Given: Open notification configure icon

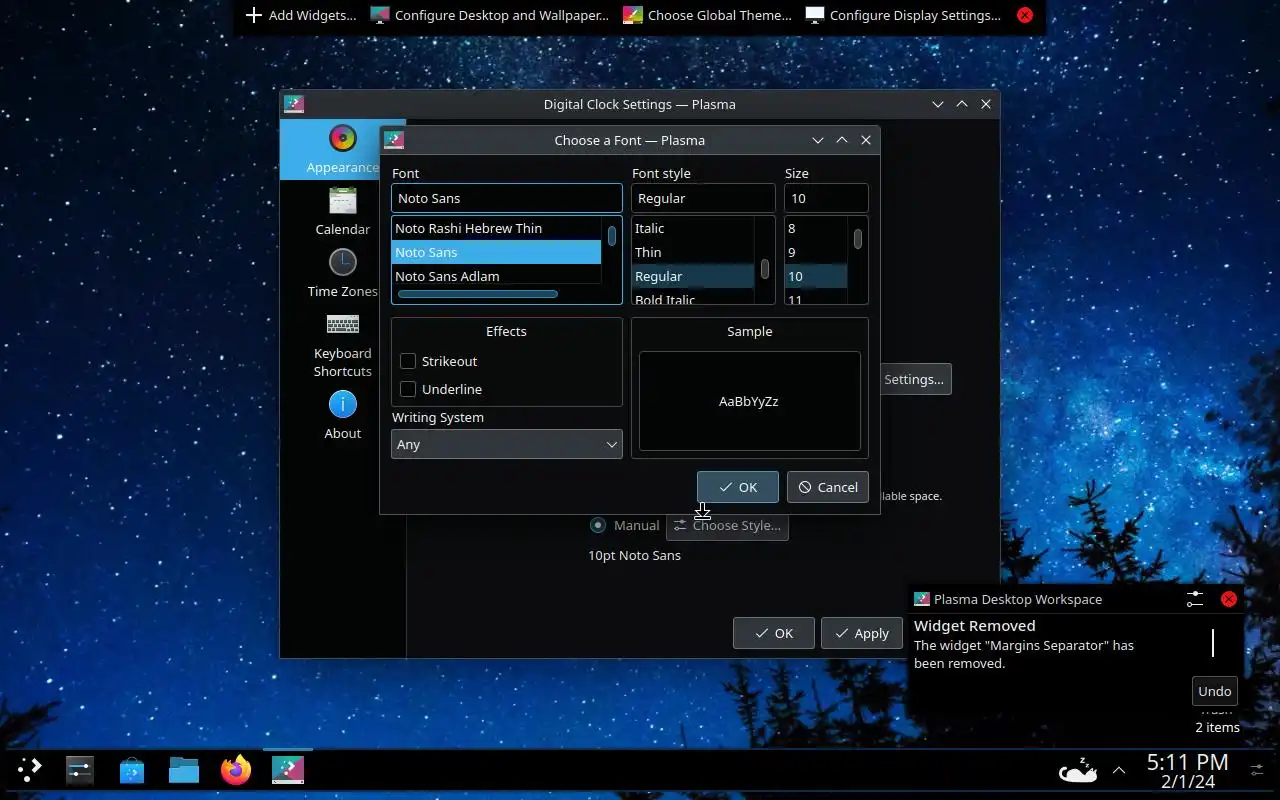Looking at the screenshot, I should (1195, 599).
